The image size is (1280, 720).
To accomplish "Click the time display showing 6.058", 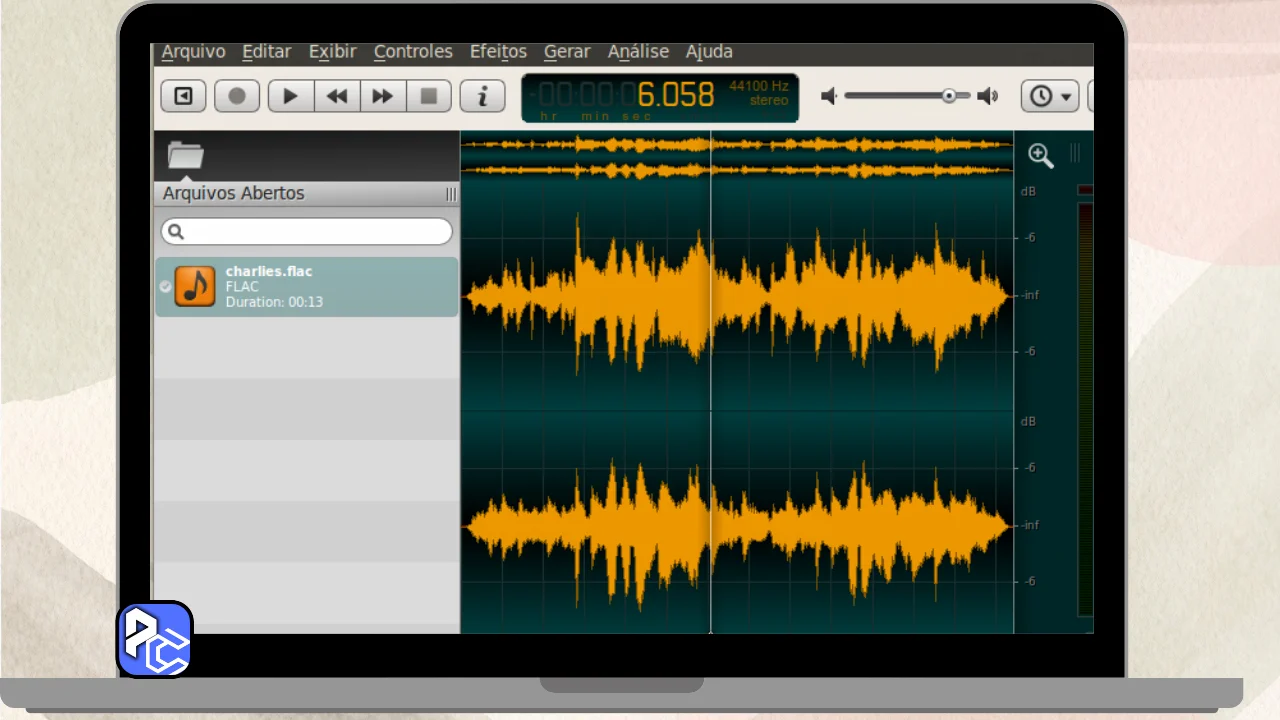I will tap(660, 97).
